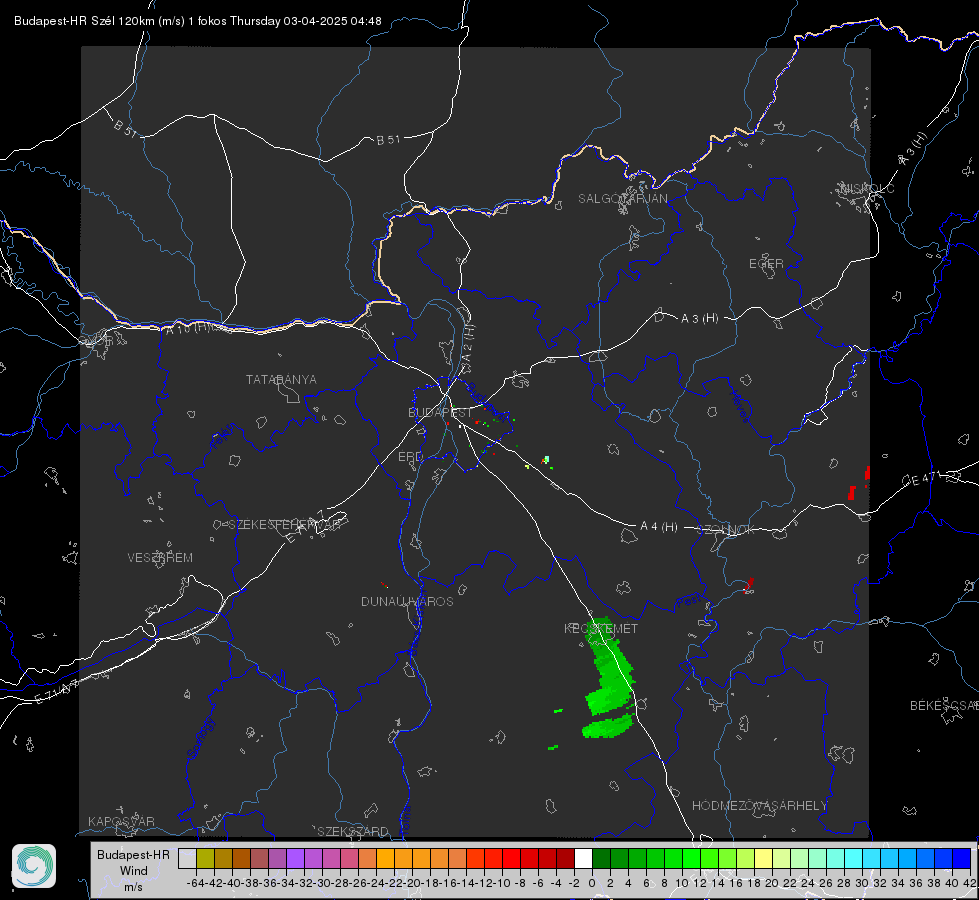Click the small red echo southeast of Szolnok

pyautogui.click(x=749, y=585)
